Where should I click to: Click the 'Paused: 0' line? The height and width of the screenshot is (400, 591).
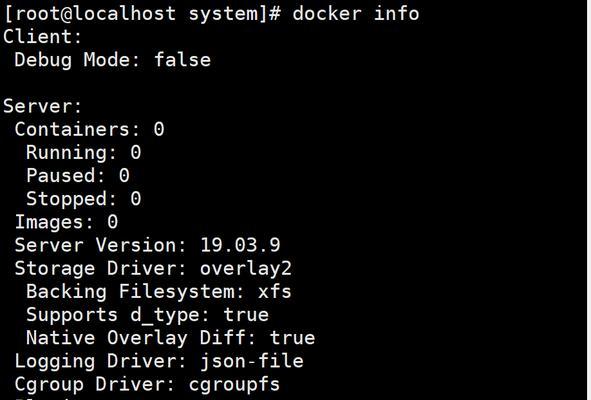[x=78, y=176]
